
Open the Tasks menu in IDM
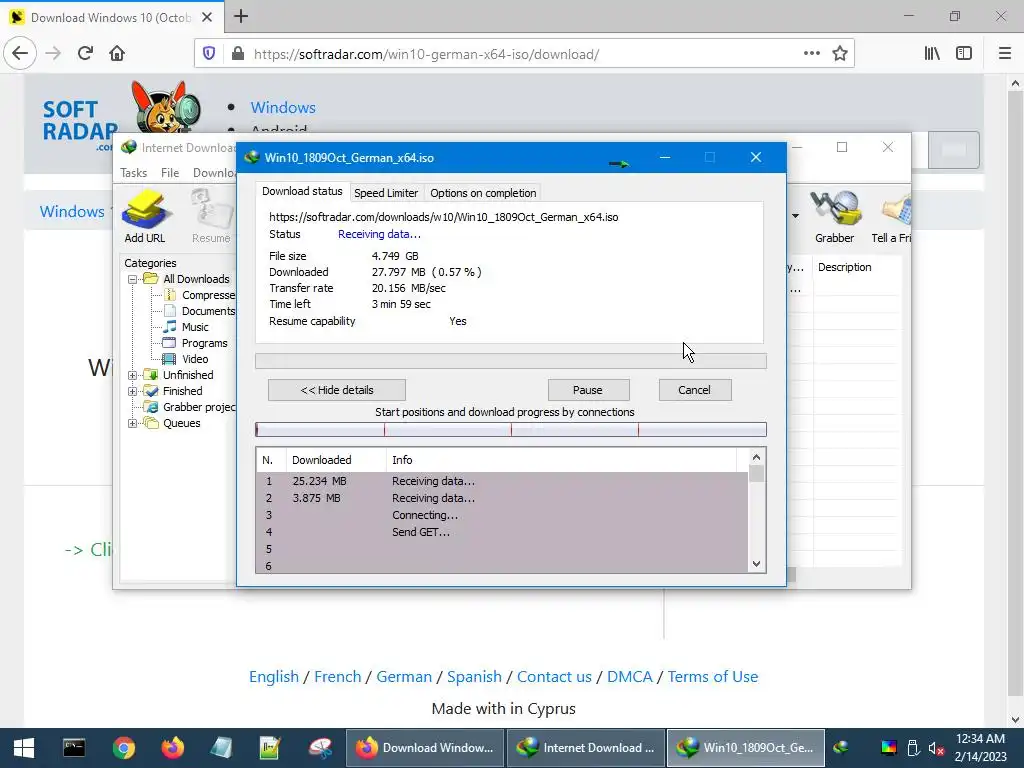[133, 173]
